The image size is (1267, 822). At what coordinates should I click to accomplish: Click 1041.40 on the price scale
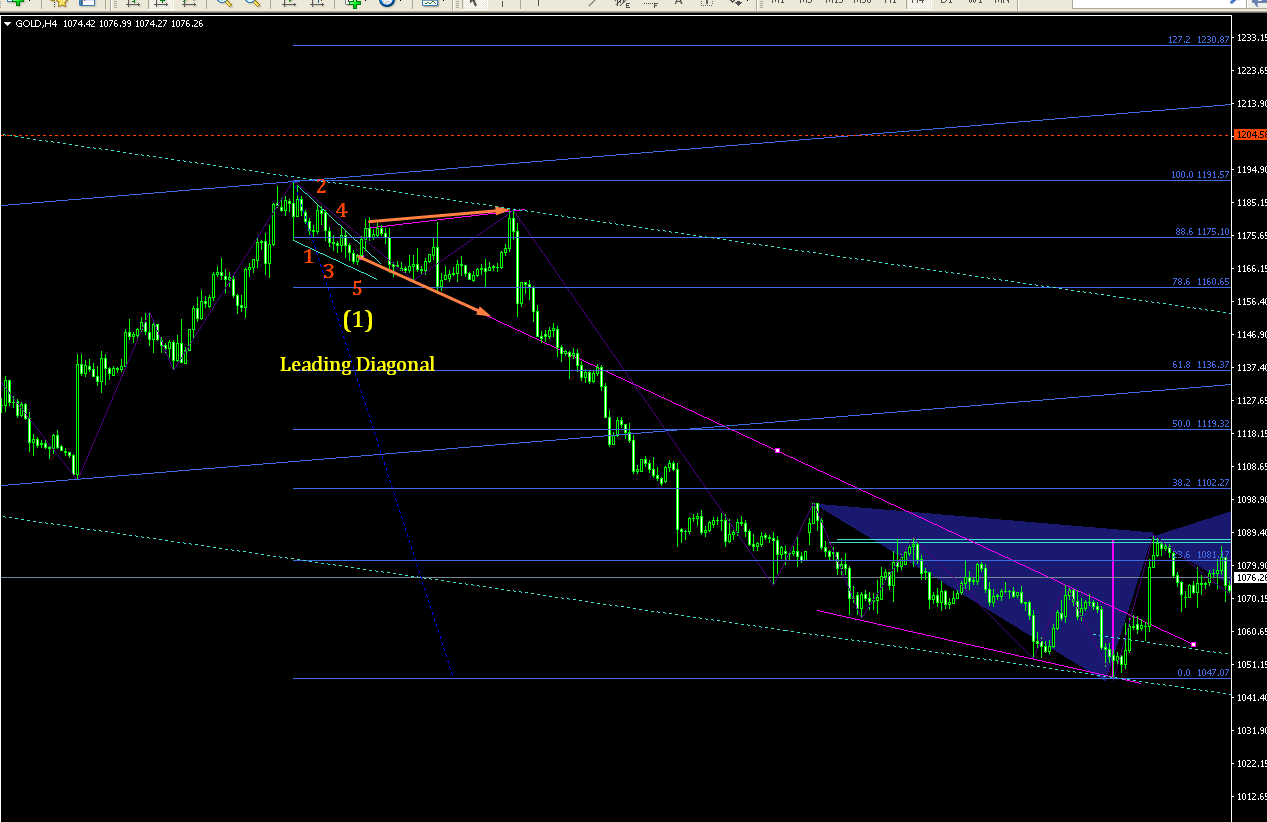(x=1251, y=698)
